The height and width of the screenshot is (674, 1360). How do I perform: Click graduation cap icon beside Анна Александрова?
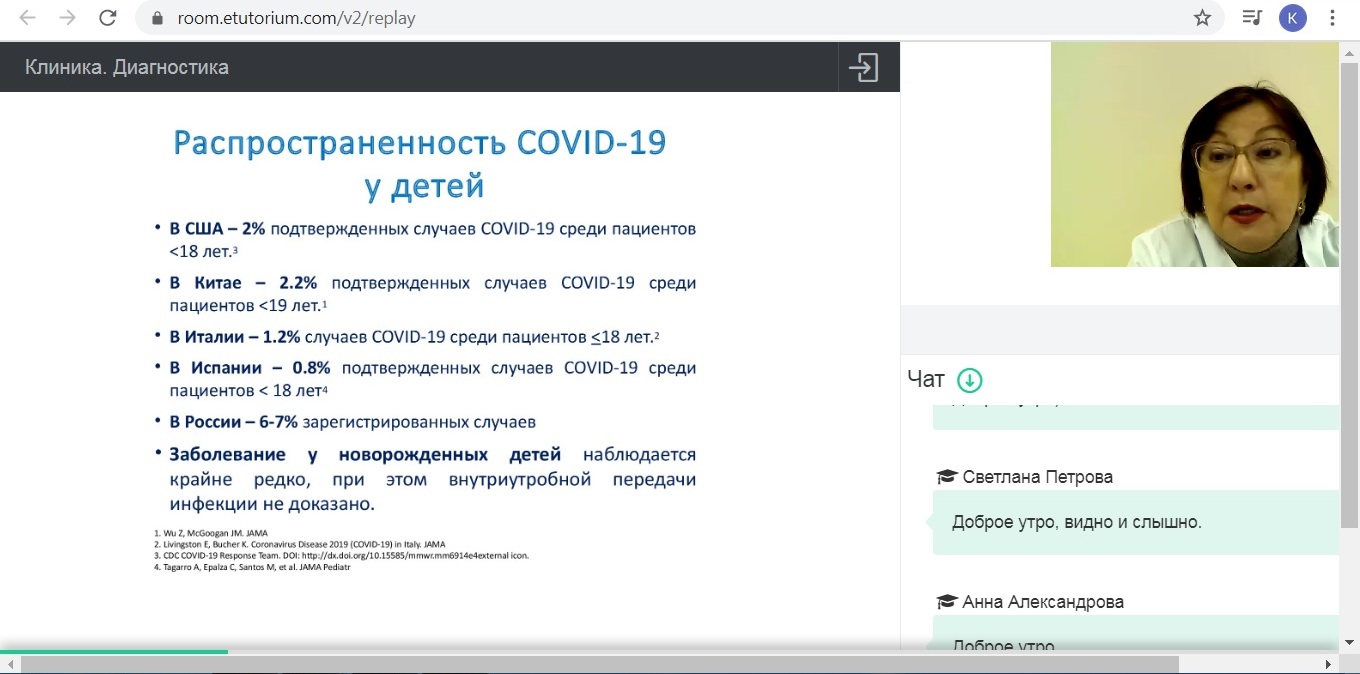coord(945,602)
